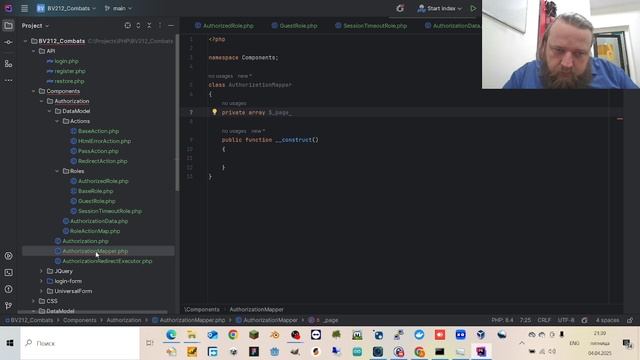This screenshot has height=360, width=640.
Task: Expand the UniversalForm folder
Action: pos(41,291)
